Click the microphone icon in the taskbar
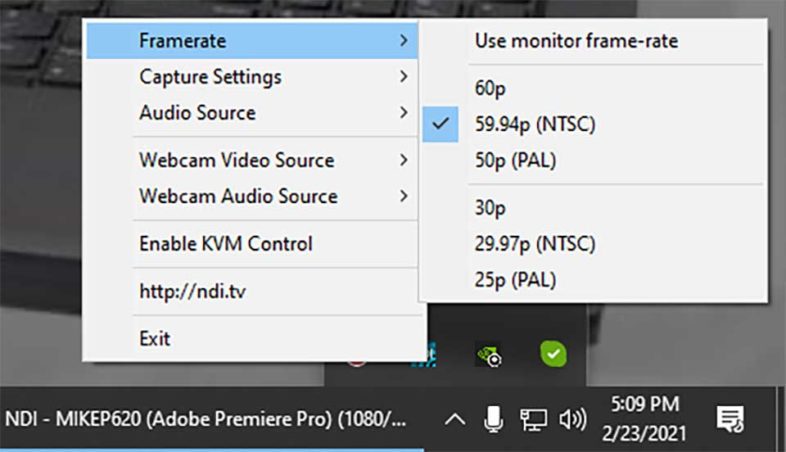 pos(494,419)
